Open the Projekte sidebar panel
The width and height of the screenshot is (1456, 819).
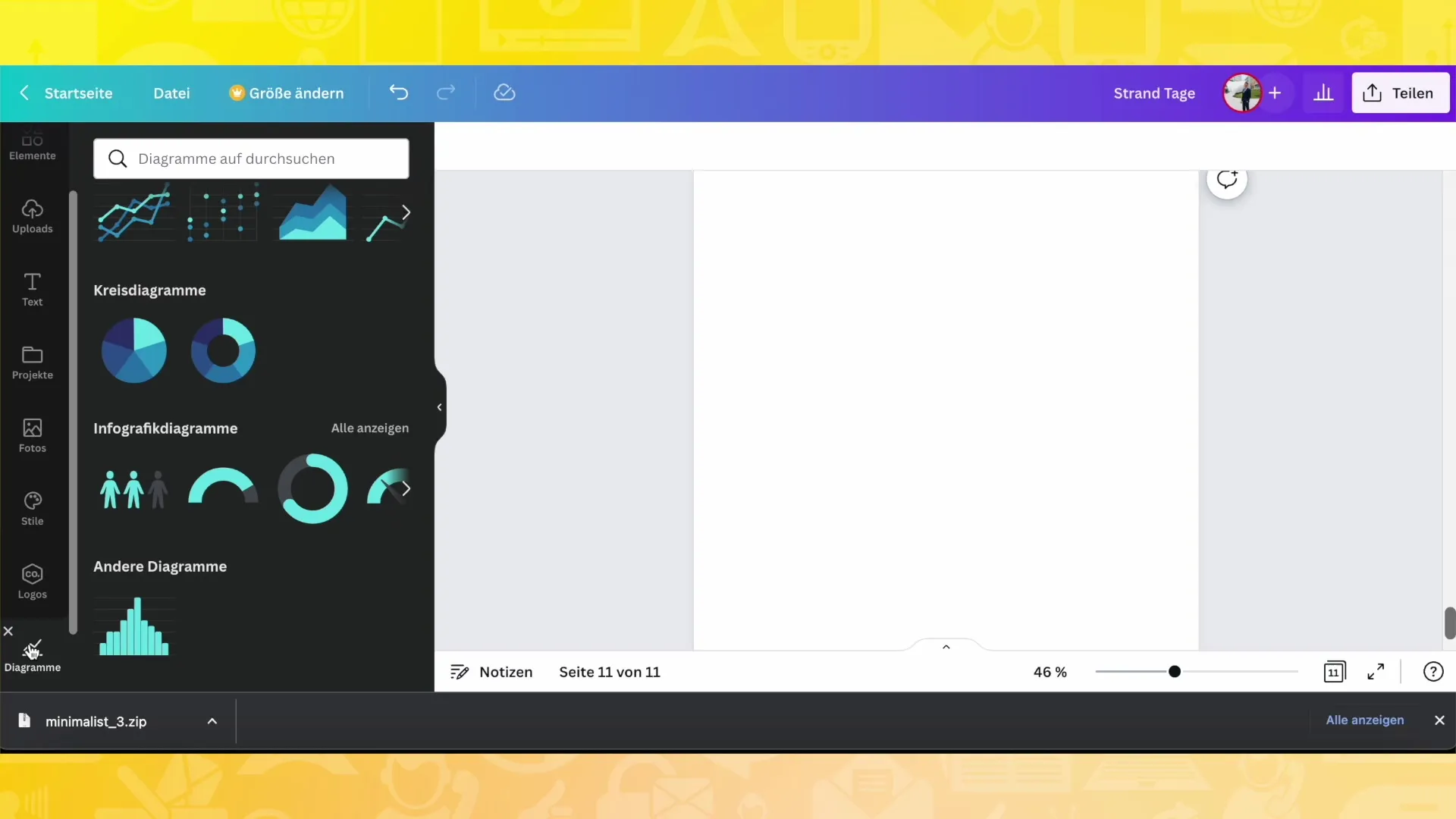pyautogui.click(x=33, y=362)
